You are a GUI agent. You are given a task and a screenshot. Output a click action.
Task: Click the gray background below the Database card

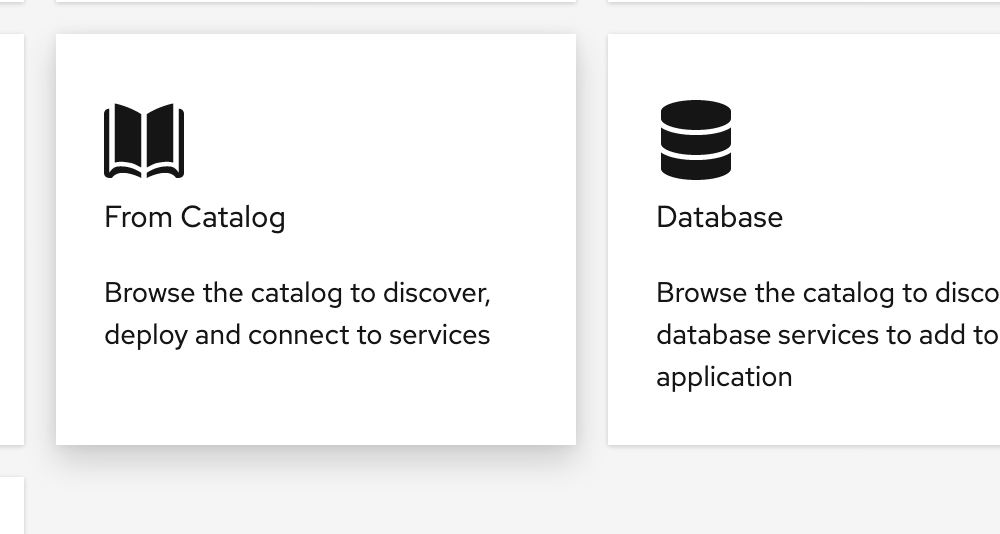click(804, 490)
